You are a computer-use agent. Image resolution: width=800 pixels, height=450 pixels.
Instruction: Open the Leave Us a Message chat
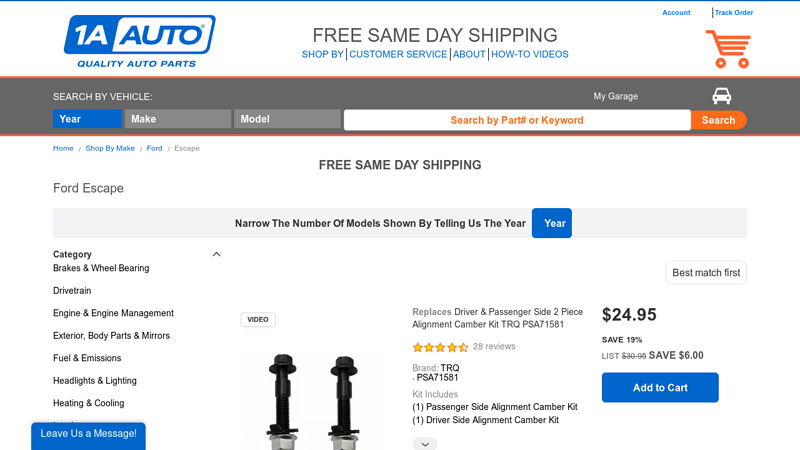click(x=88, y=434)
